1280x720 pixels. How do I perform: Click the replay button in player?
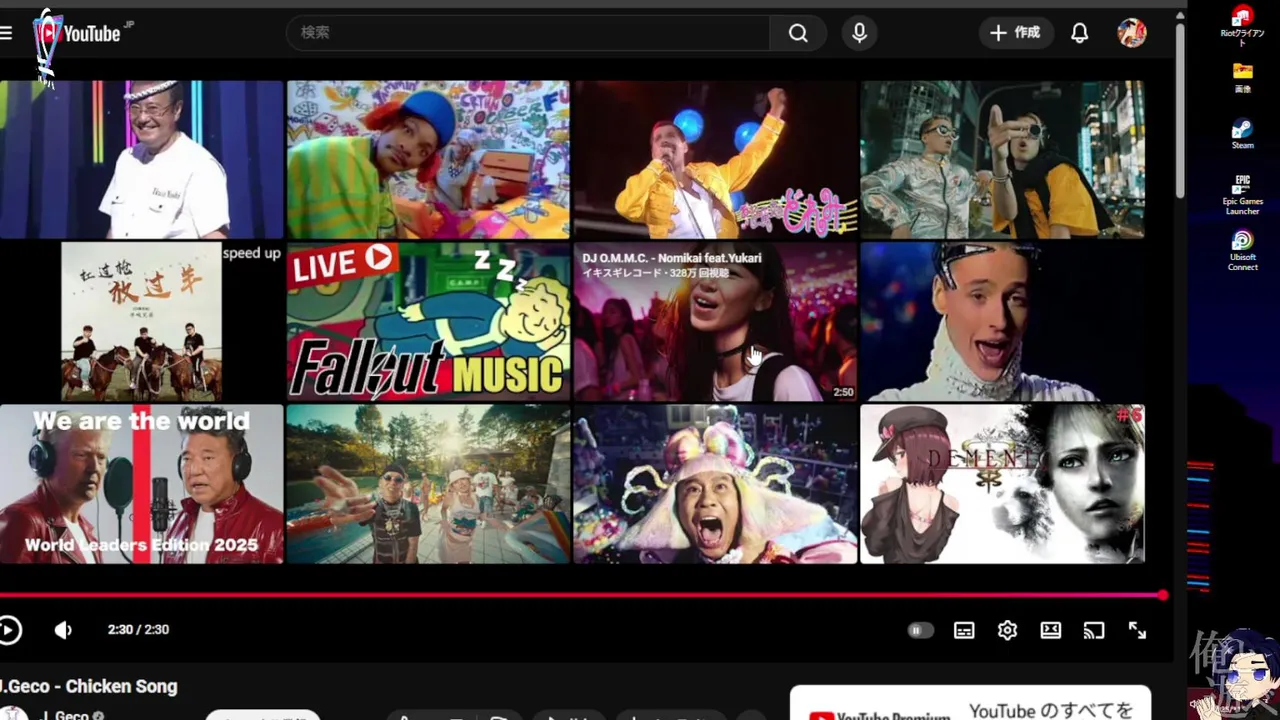point(9,630)
